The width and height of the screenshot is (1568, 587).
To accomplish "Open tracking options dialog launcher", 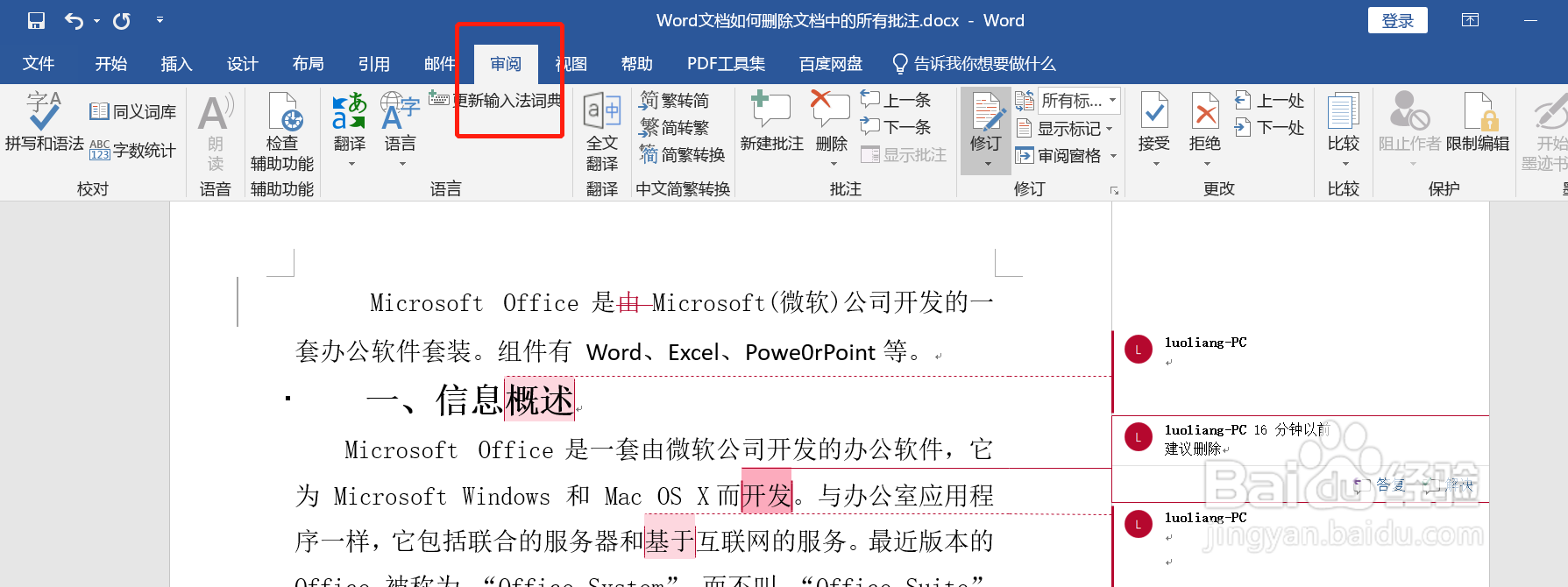I will (1115, 190).
